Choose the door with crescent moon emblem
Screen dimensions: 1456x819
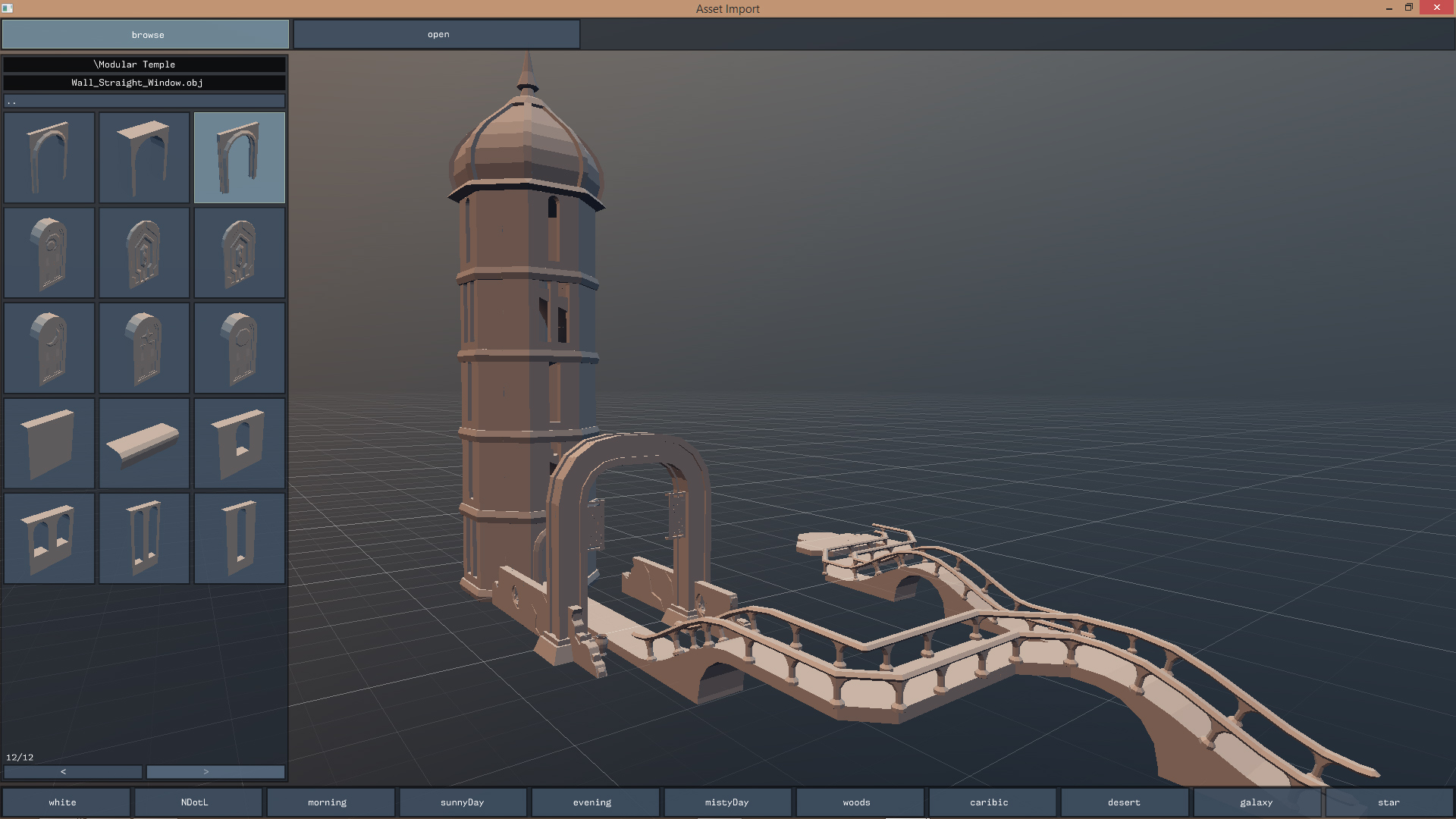coord(49,348)
